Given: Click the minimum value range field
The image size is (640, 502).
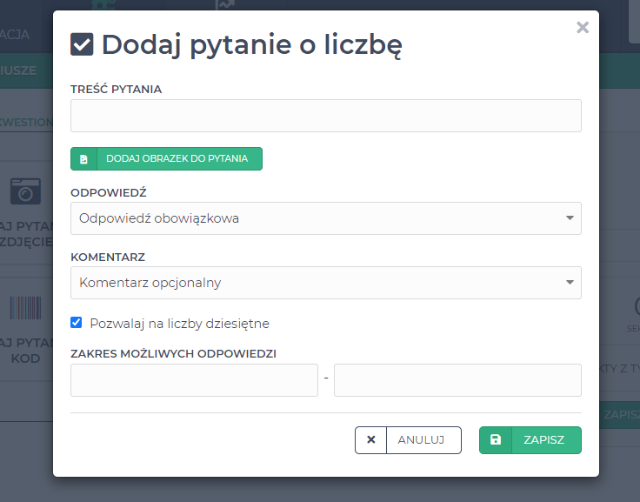Looking at the screenshot, I should click(194, 380).
